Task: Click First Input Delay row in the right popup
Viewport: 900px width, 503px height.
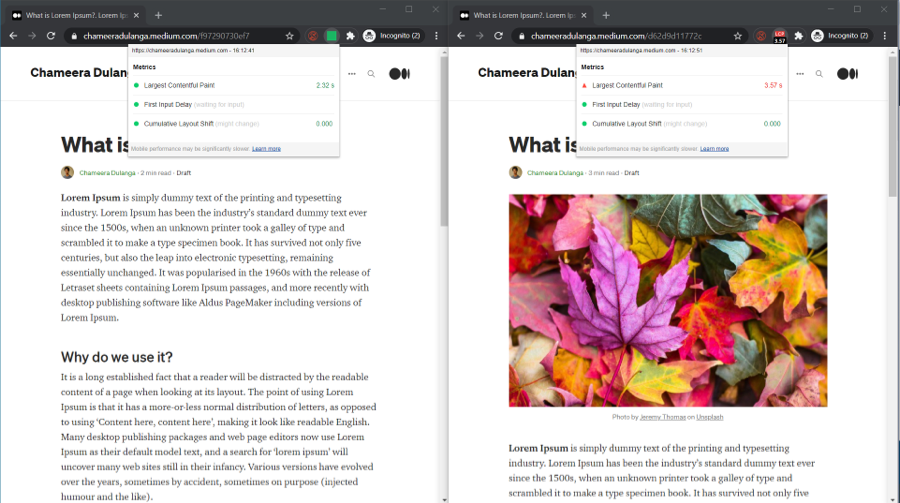Action: point(682,105)
